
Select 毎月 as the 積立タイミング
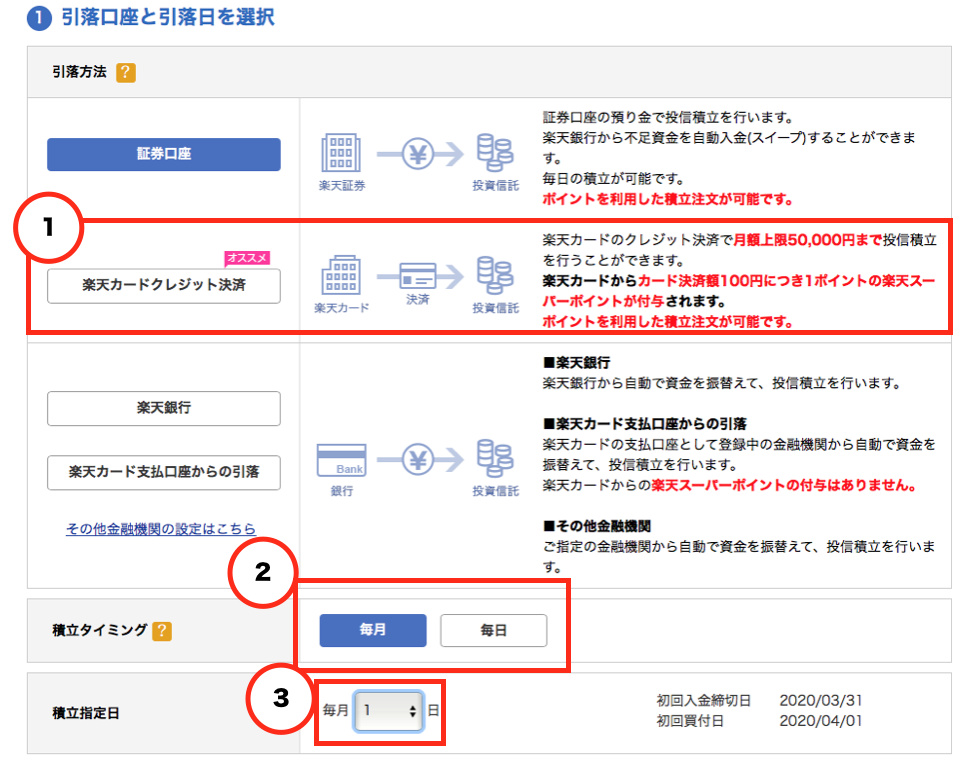point(373,630)
